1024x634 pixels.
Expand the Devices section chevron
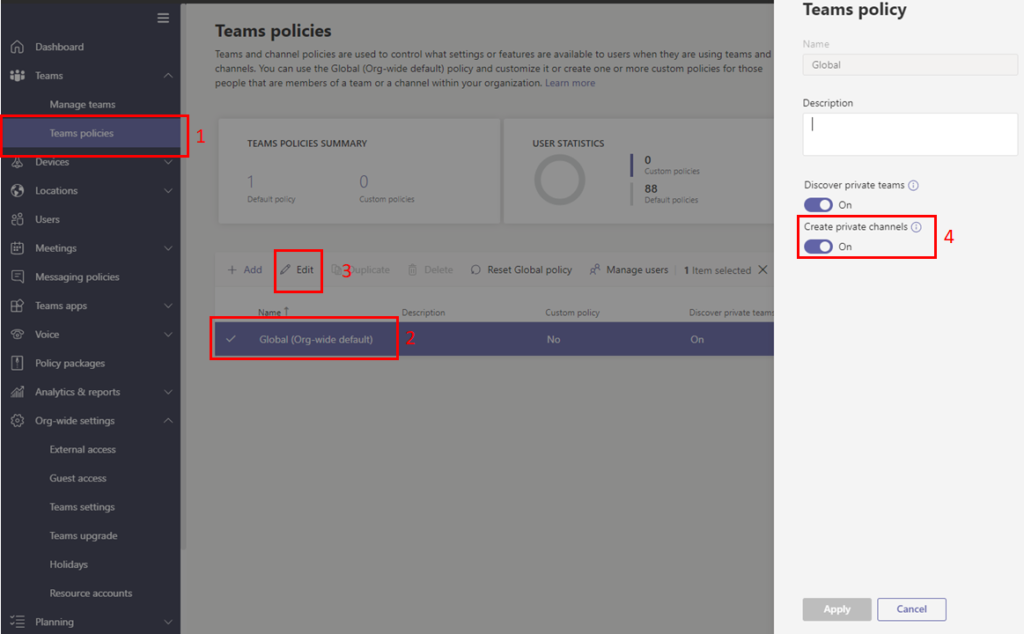point(168,161)
